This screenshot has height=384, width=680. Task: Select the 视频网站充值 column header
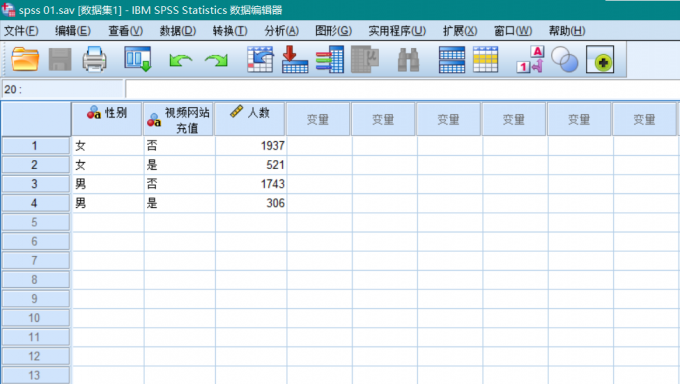[x=178, y=119]
